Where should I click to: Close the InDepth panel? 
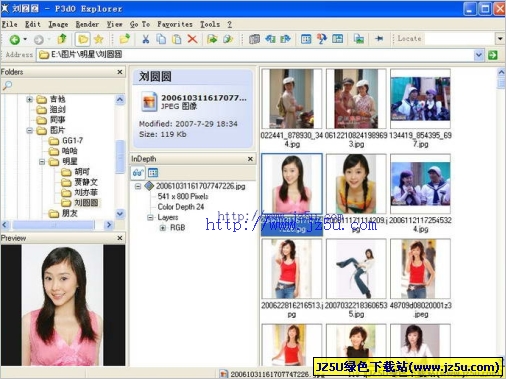(x=250, y=159)
